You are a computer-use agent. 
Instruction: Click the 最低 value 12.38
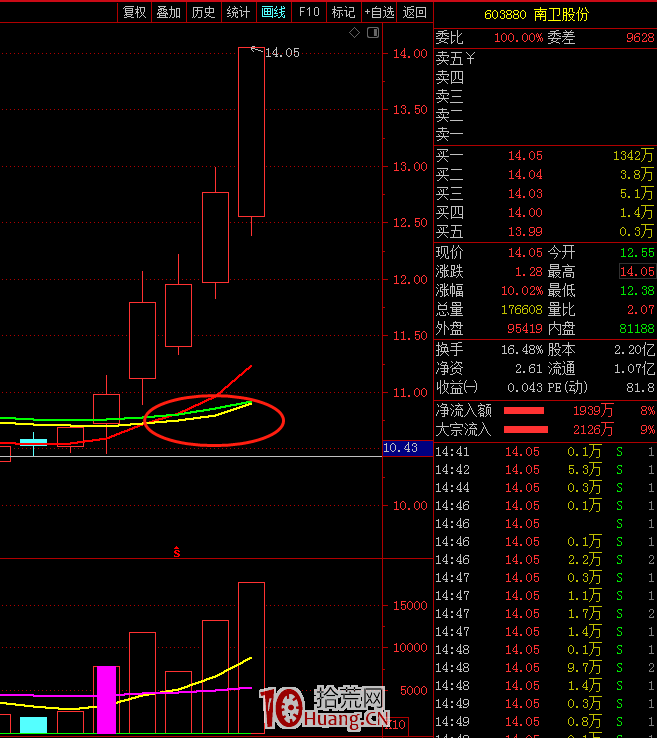(x=637, y=291)
